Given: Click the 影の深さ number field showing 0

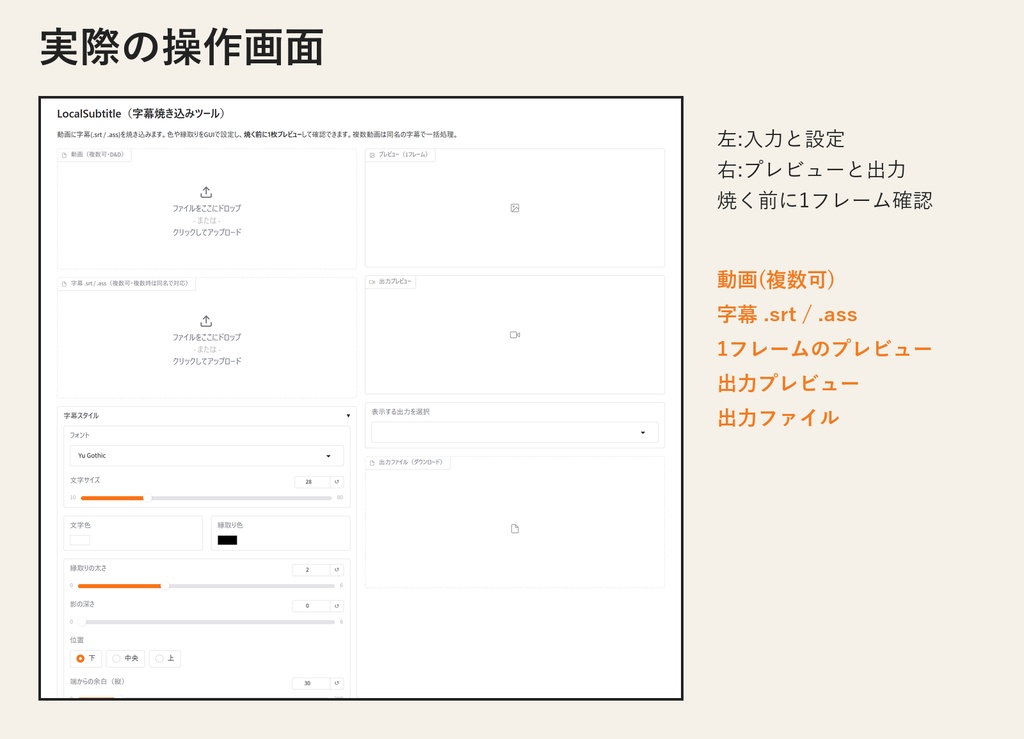Looking at the screenshot, I should [311, 606].
